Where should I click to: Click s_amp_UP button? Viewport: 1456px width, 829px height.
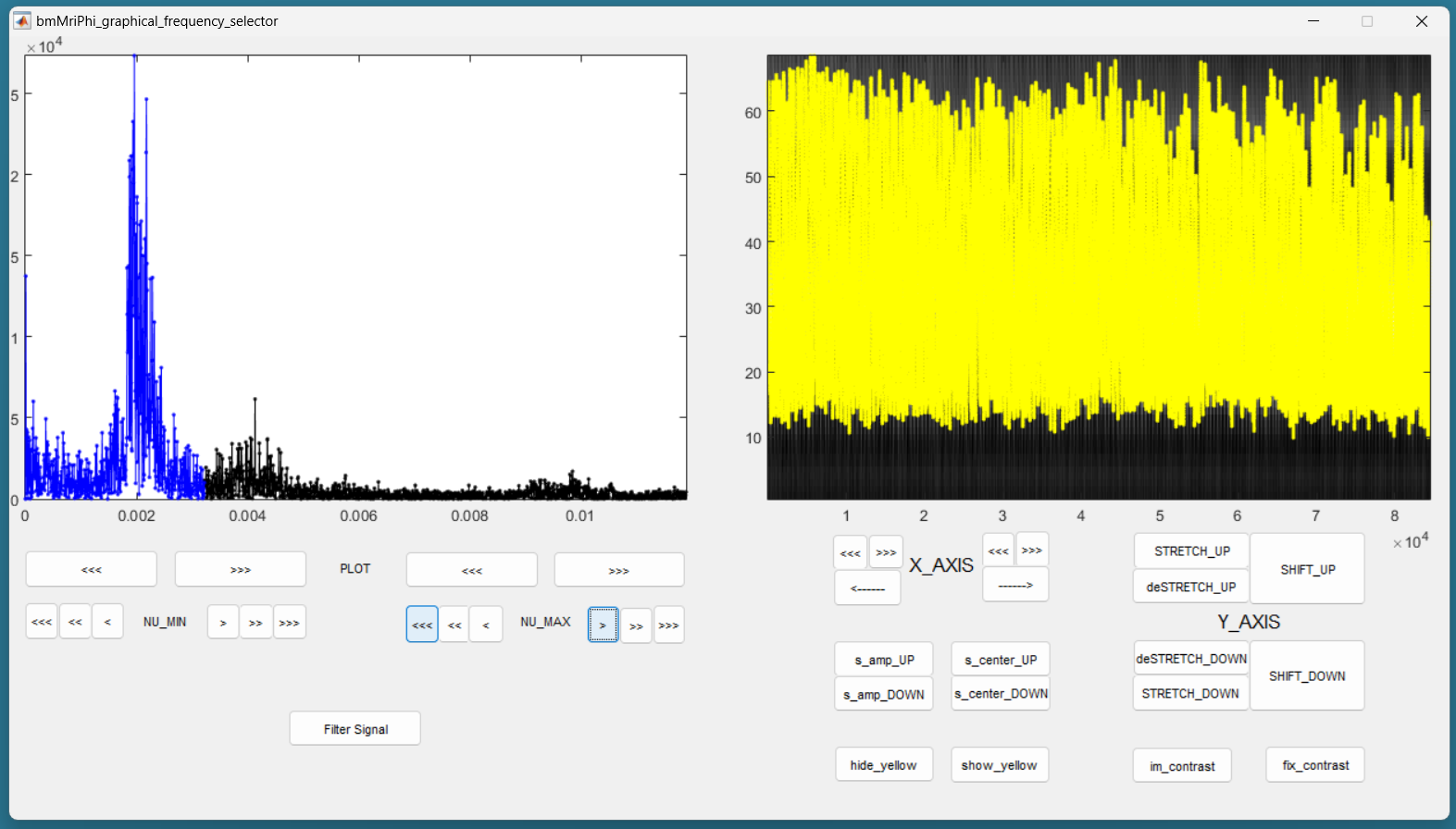point(884,660)
